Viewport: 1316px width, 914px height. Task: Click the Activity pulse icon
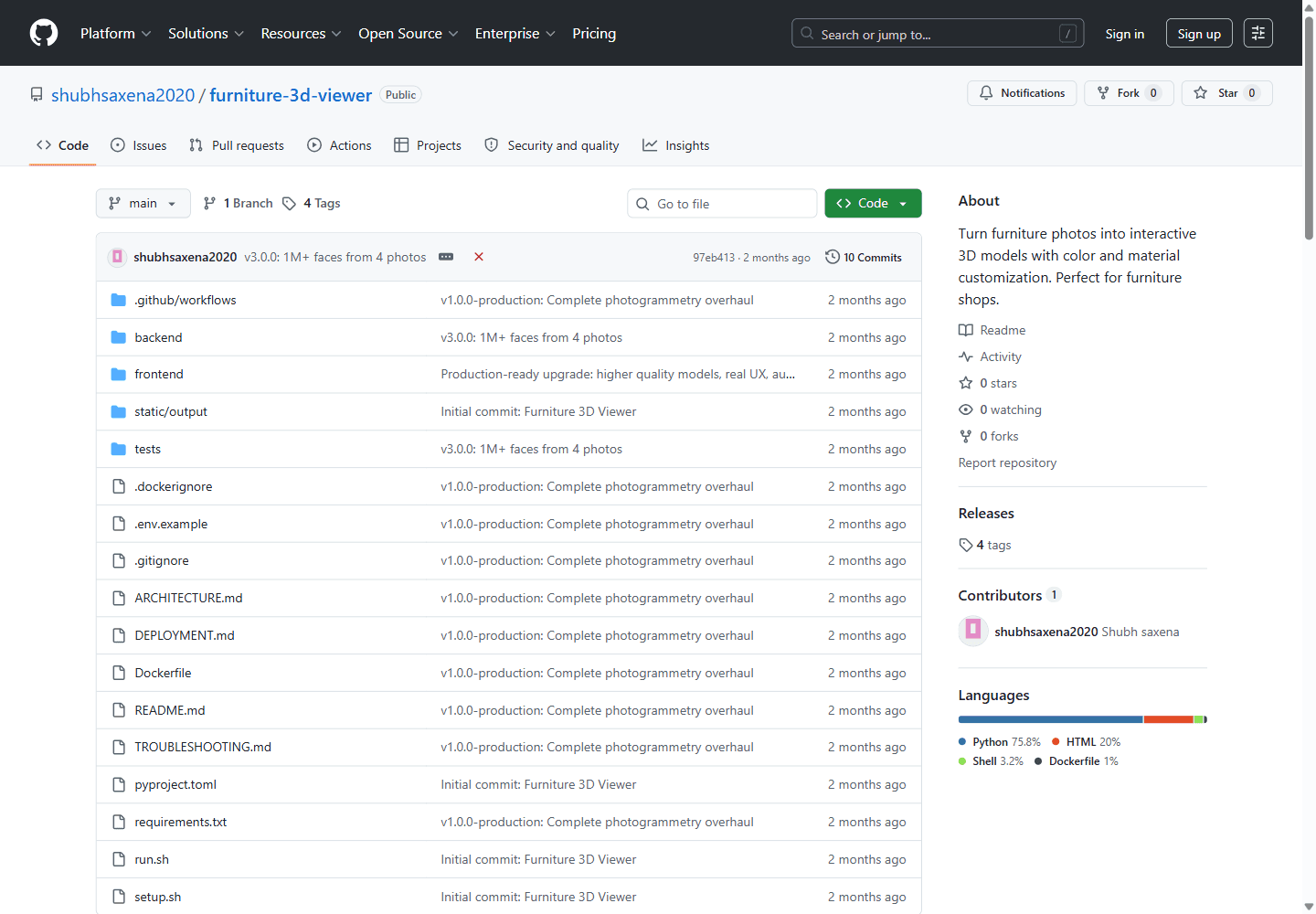[966, 356]
